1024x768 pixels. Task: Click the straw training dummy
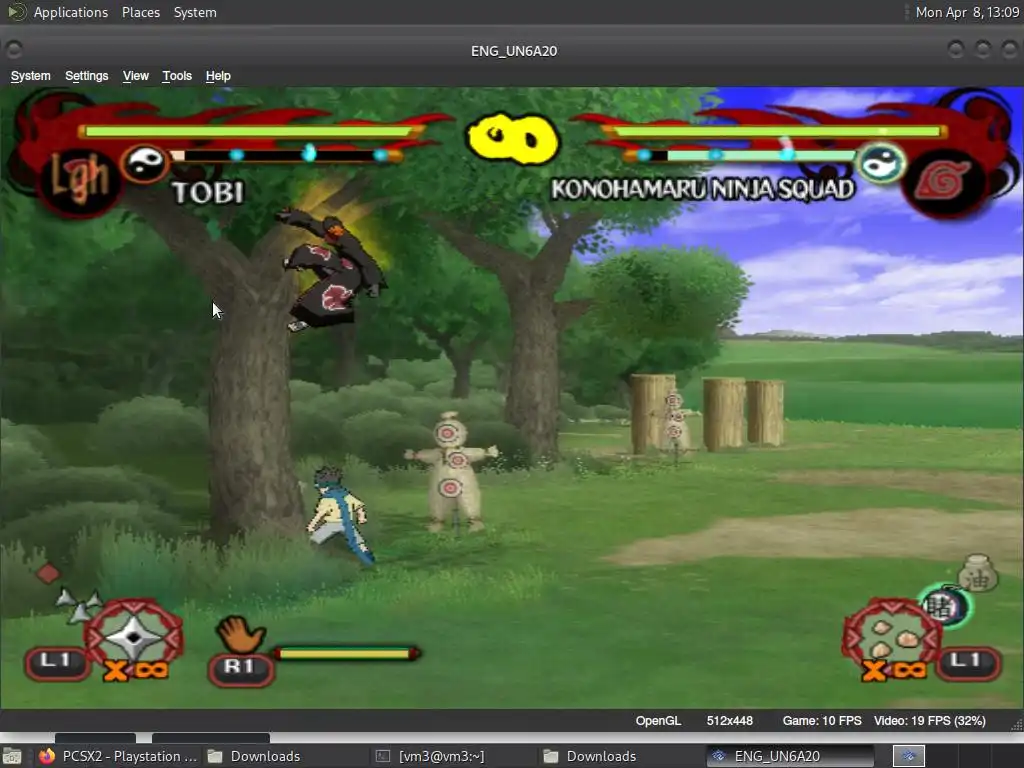[452, 472]
